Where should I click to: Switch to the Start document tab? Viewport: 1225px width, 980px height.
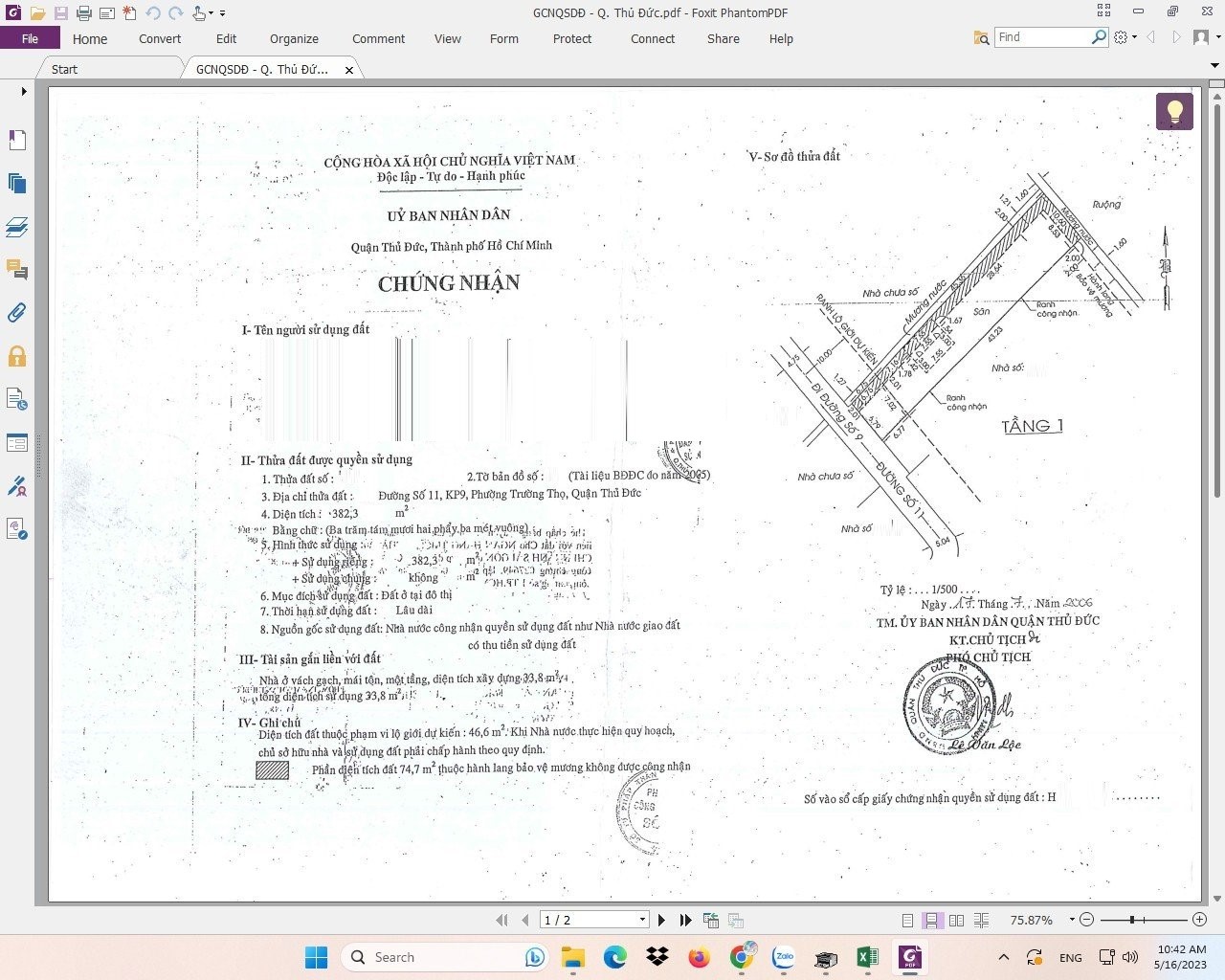click(x=65, y=69)
